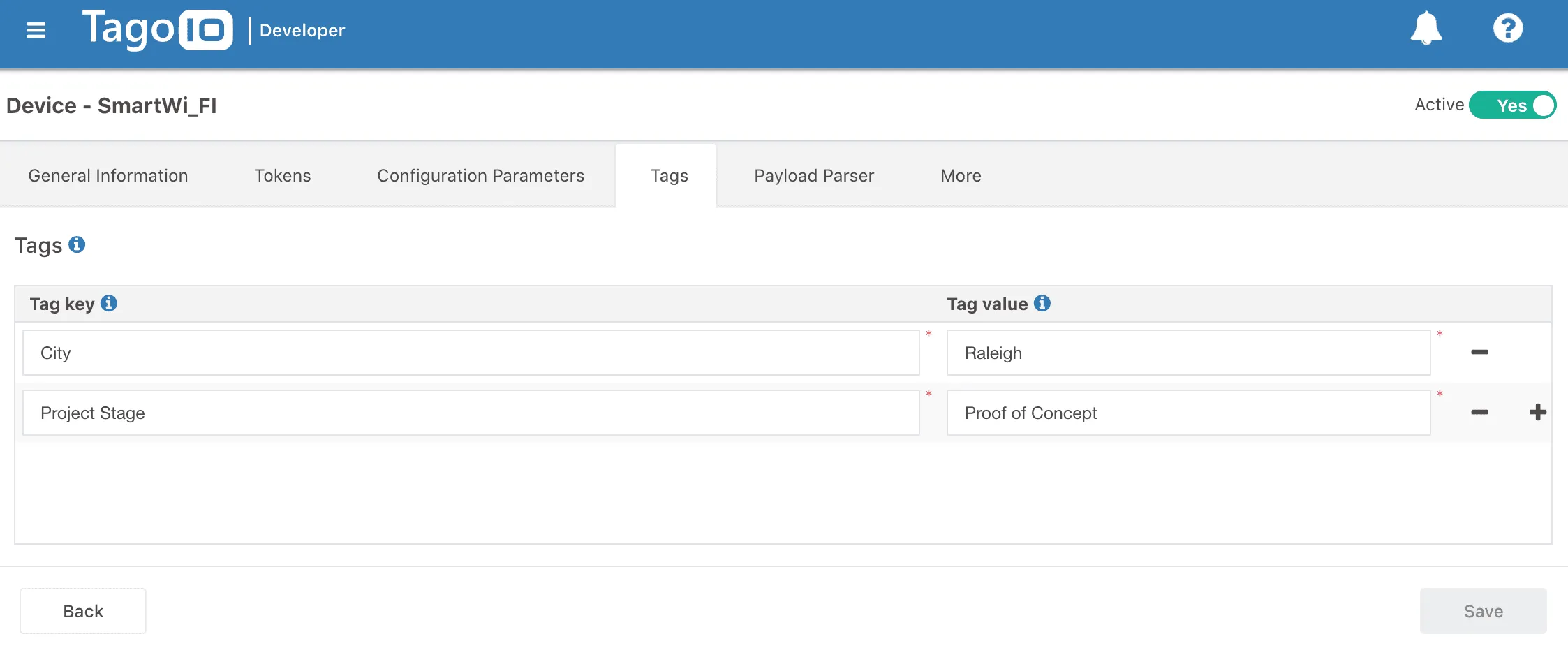Click the Back button
This screenshot has width=1568, height=648.
(x=82, y=610)
